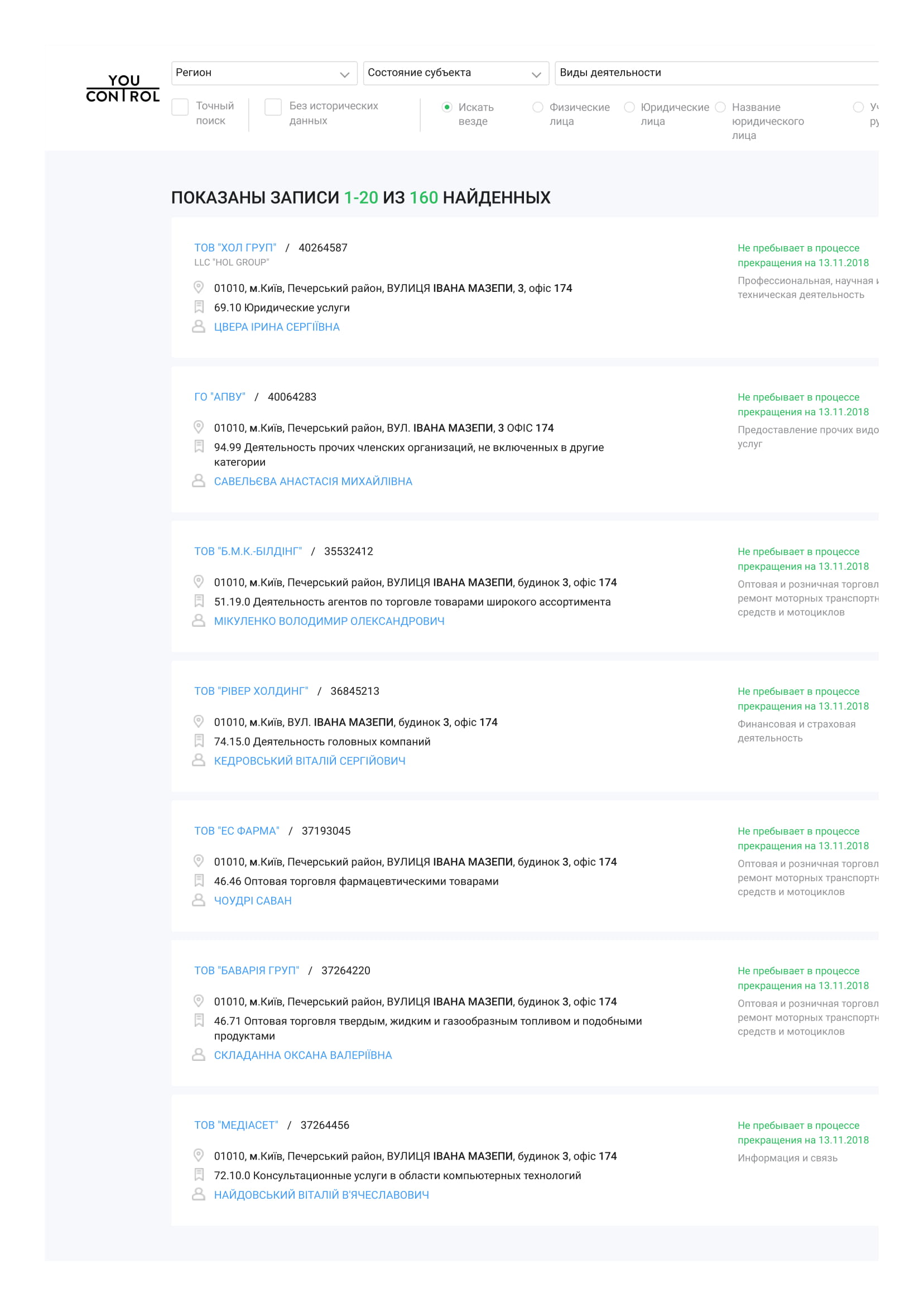This screenshot has width=924, height=1307.
Task: Open ТОВ "БАВАРІЯ ГРУП" company link
Action: [247, 970]
